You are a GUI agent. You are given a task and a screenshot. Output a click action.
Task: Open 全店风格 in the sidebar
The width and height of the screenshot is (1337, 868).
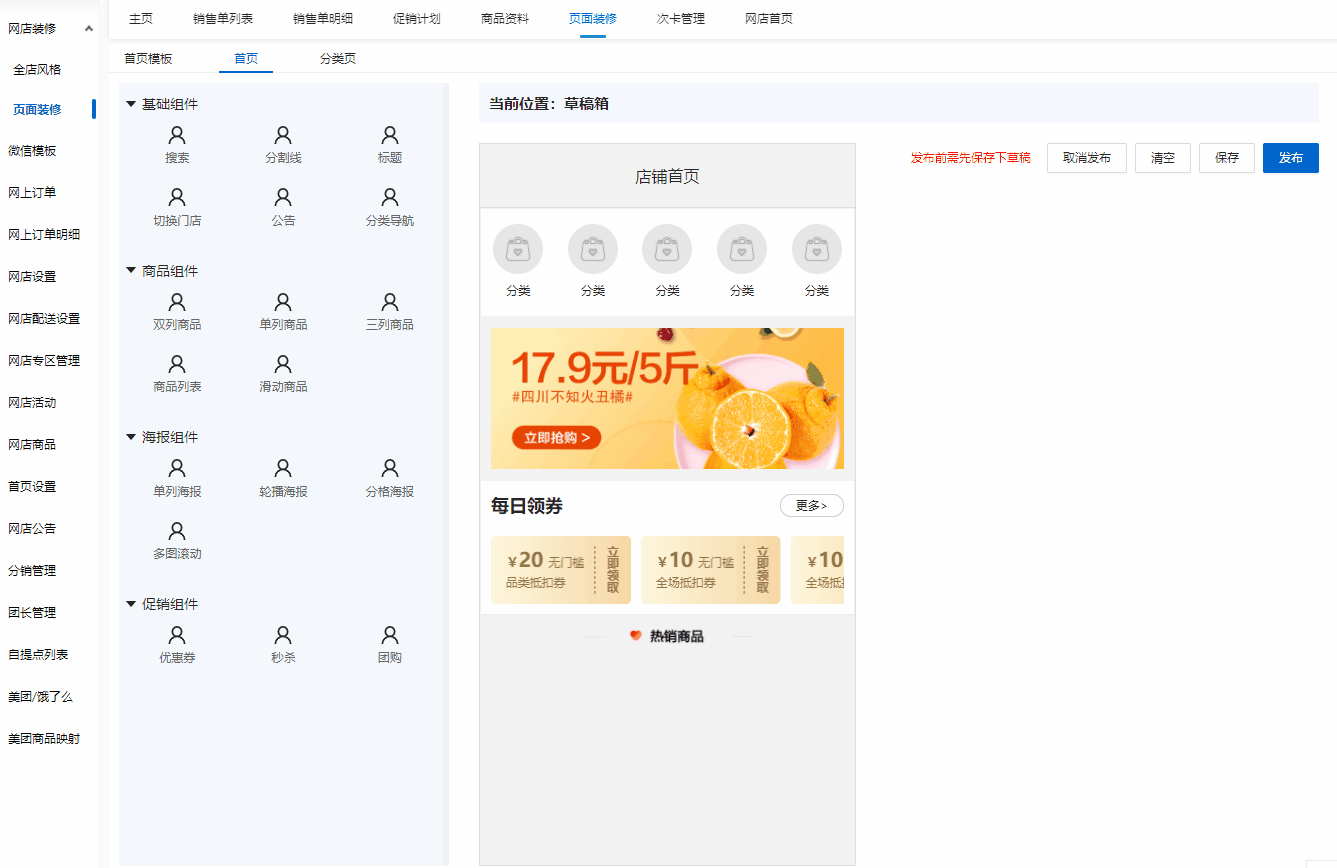click(37, 69)
